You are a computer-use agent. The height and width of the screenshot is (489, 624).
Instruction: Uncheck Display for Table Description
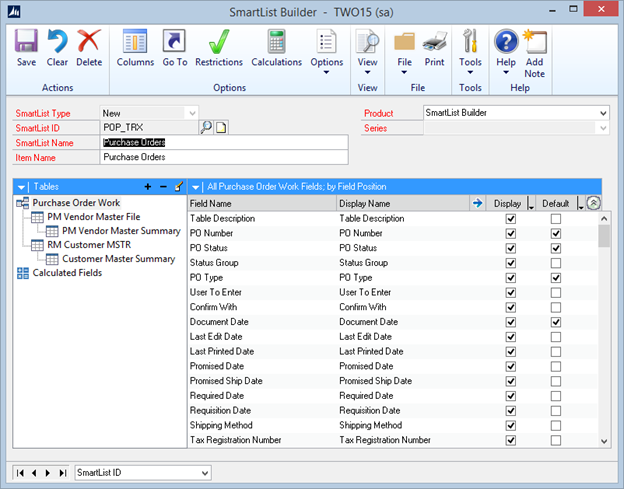click(x=511, y=219)
